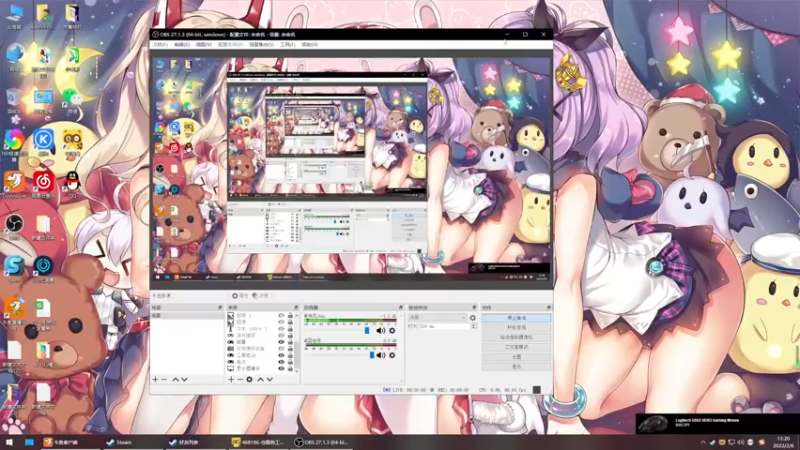
Task: Click the Sources list scrollbar down arrow
Action: 297,371
